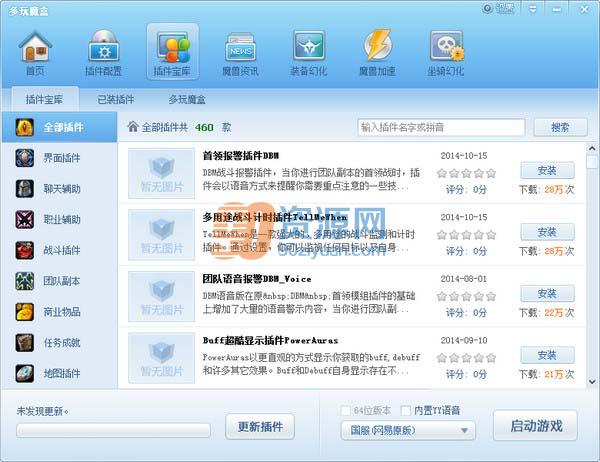Select 商业物品 category
Viewport: 600px width, 462px height.
59,312
